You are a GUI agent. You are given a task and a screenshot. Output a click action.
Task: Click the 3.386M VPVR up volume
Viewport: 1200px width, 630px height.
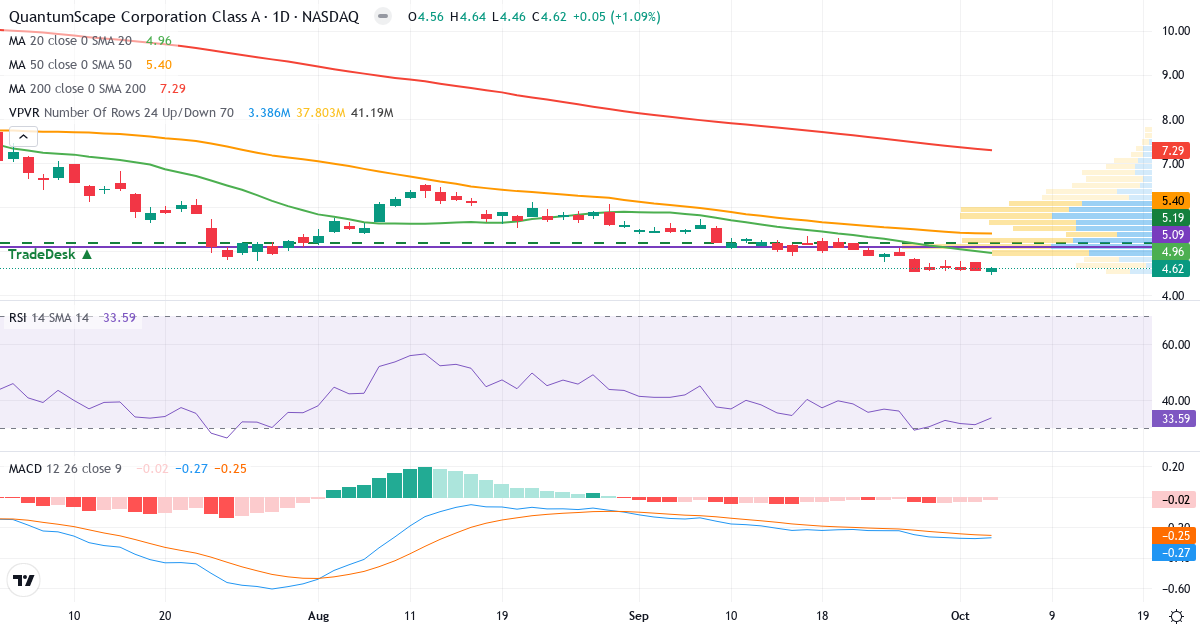coord(269,113)
